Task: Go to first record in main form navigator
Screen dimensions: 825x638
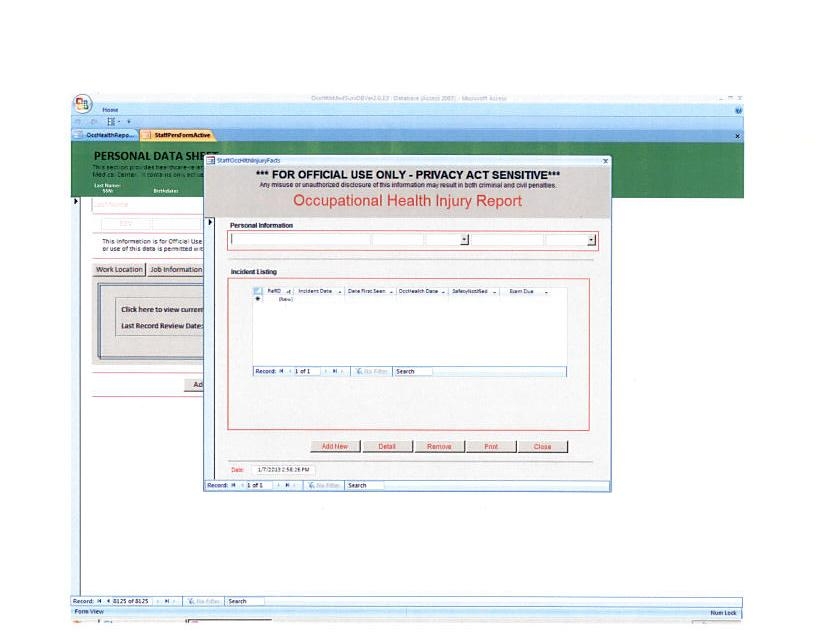Action: [99, 601]
